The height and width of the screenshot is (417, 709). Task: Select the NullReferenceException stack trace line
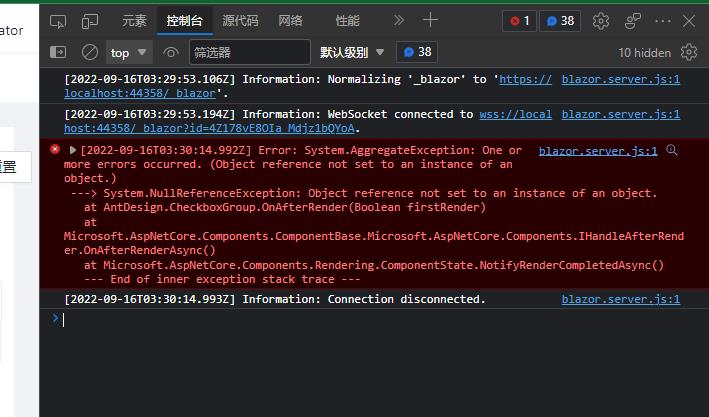tap(364, 194)
